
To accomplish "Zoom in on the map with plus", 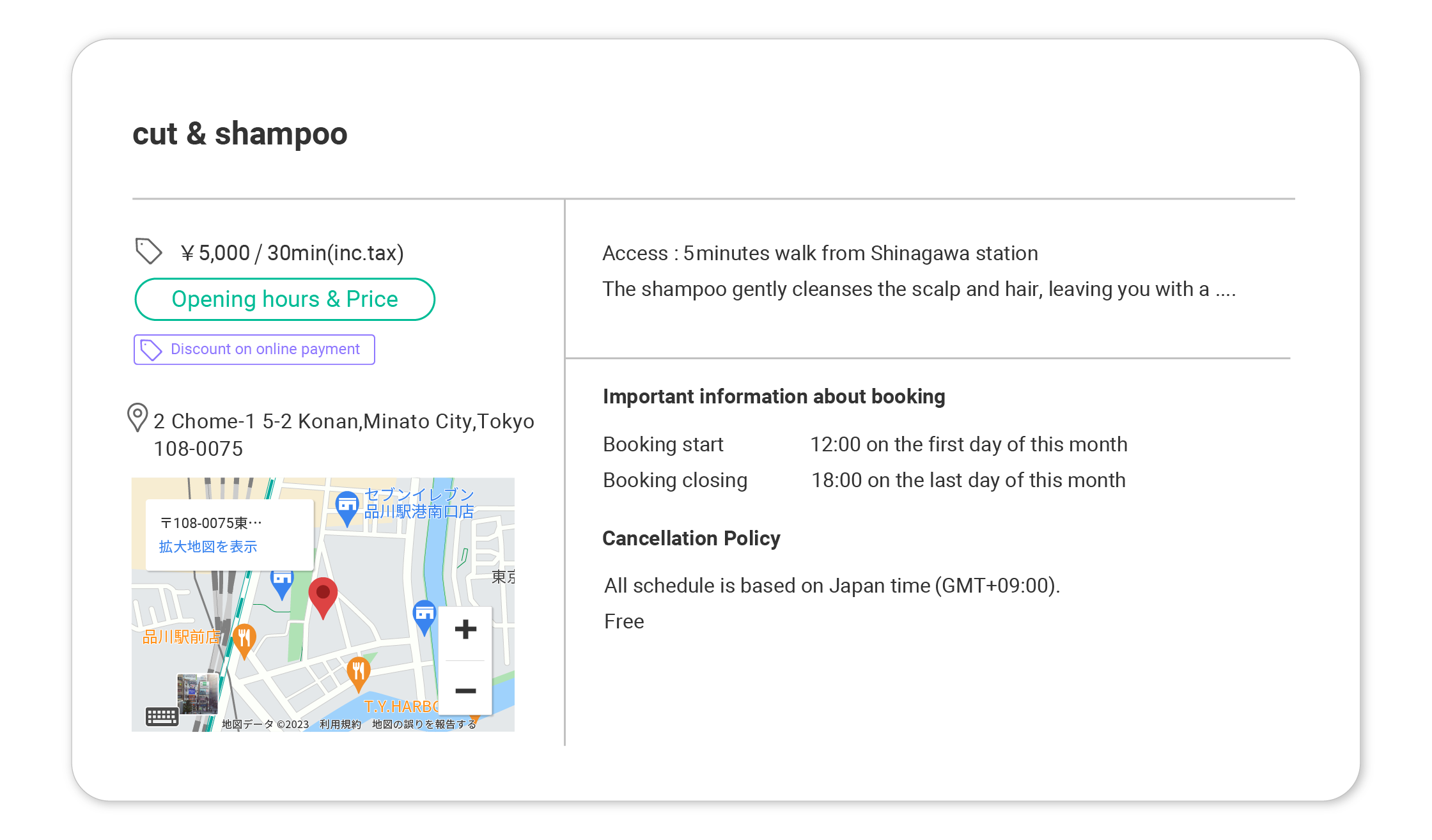I will (x=465, y=630).
